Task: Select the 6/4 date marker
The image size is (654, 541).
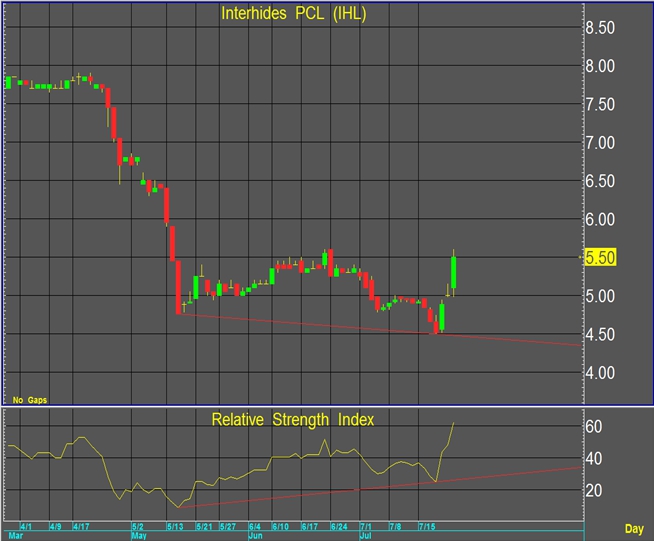Action: click(x=255, y=526)
